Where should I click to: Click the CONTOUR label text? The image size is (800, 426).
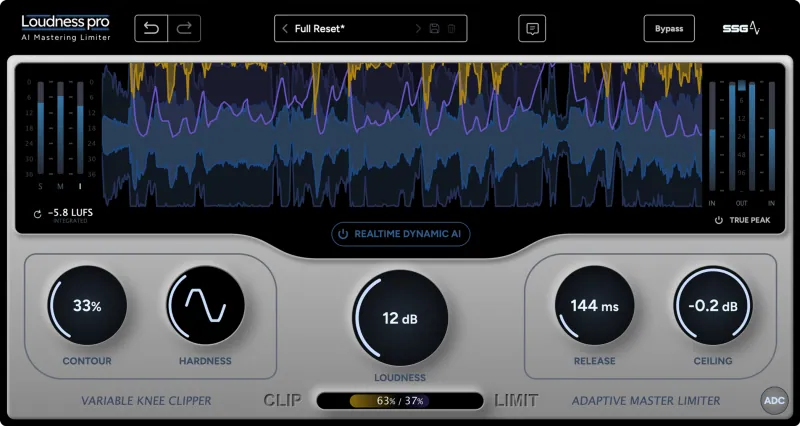tap(87, 361)
